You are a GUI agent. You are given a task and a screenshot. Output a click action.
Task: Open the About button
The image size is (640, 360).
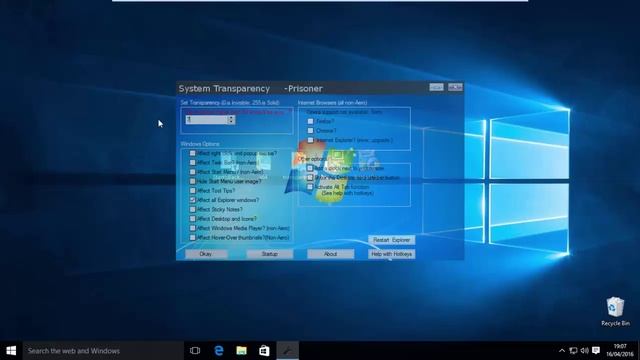pos(330,254)
